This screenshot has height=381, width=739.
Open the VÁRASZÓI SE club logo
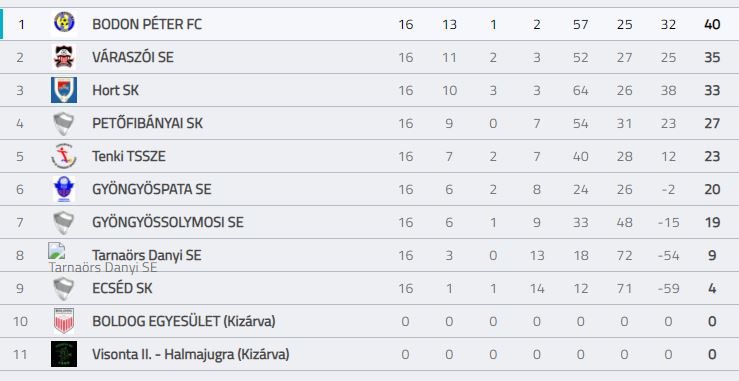[64, 57]
